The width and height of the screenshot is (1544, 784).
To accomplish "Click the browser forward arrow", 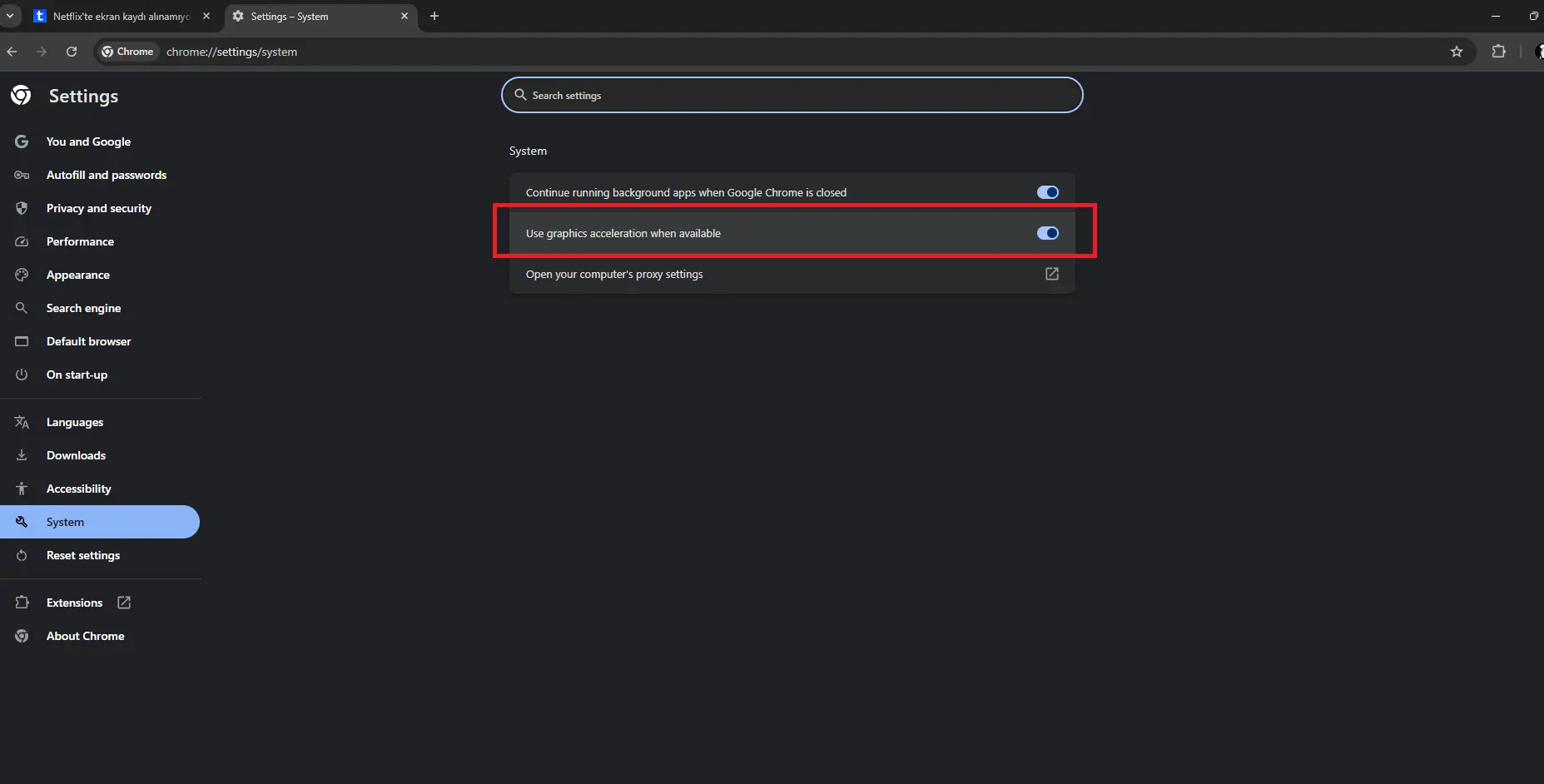I will 42,52.
